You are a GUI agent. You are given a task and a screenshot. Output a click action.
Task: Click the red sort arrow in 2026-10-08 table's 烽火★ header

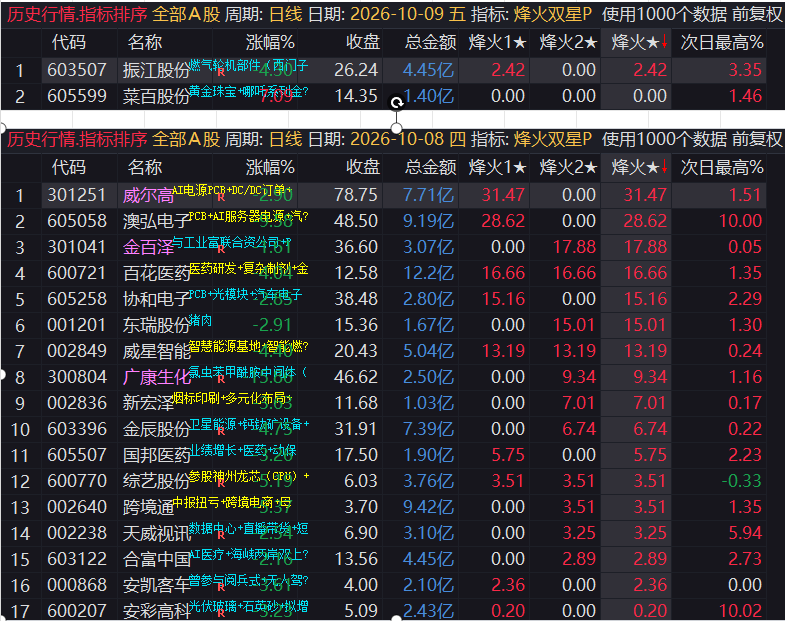coord(664,167)
